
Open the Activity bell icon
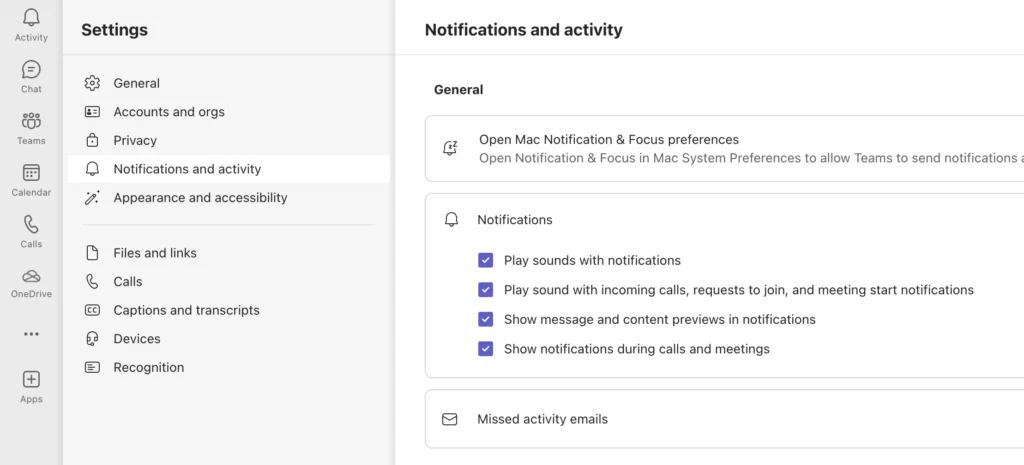coord(31,18)
